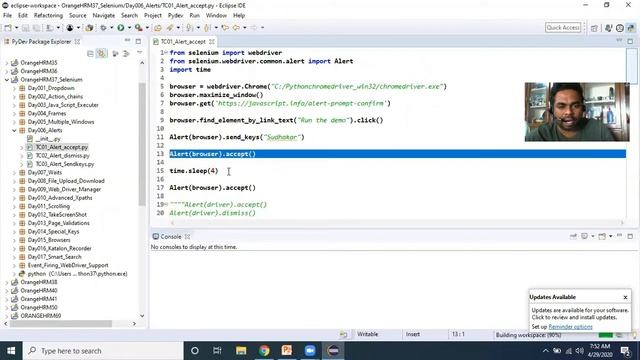The image size is (640, 360).
Task: Click the Quick Access field
Action: [563, 28]
